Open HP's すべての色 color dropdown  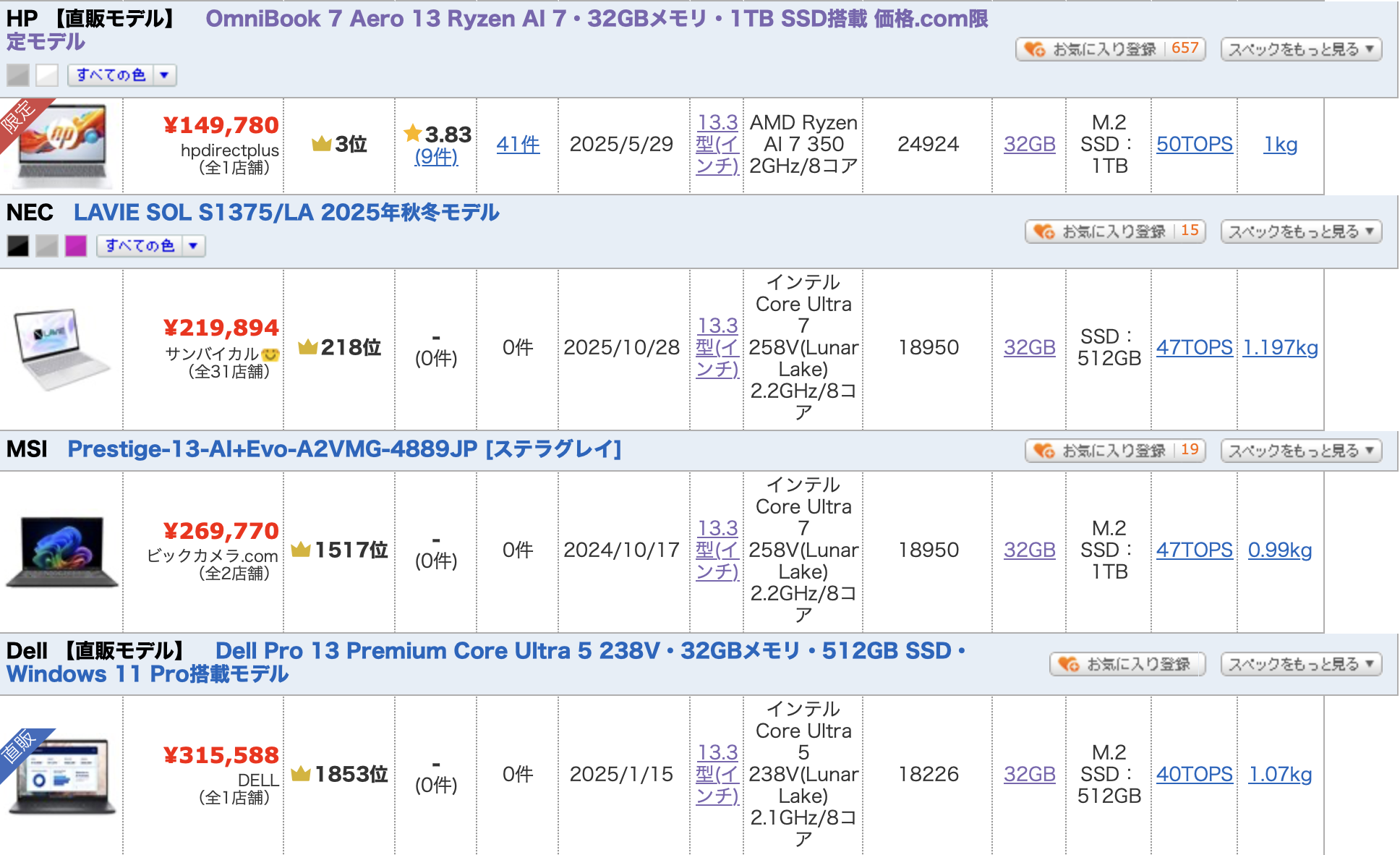[x=121, y=75]
